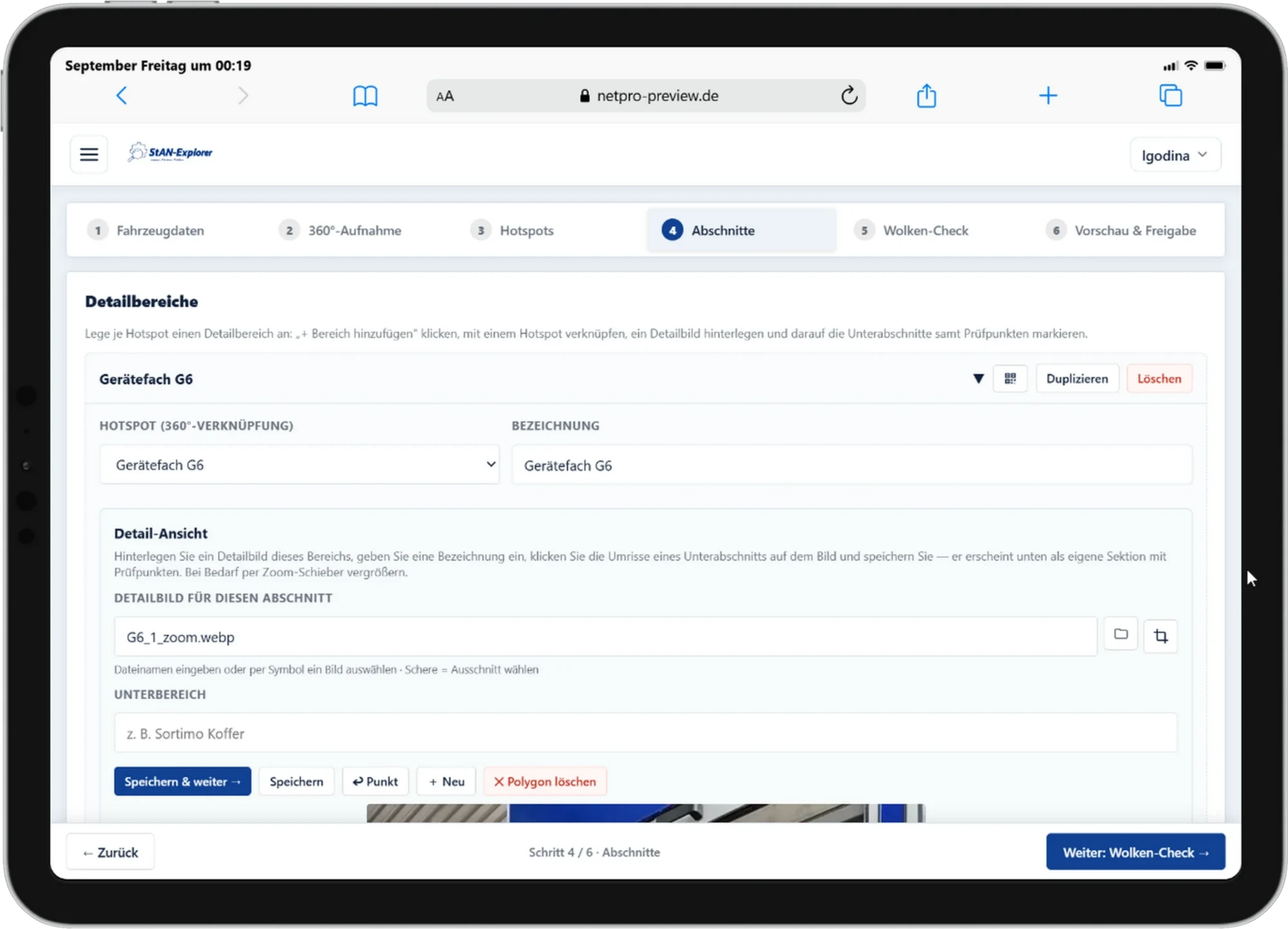This screenshot has height=929, width=1288.
Task: Go to step 5 Wolken-Check
Action: (x=911, y=230)
